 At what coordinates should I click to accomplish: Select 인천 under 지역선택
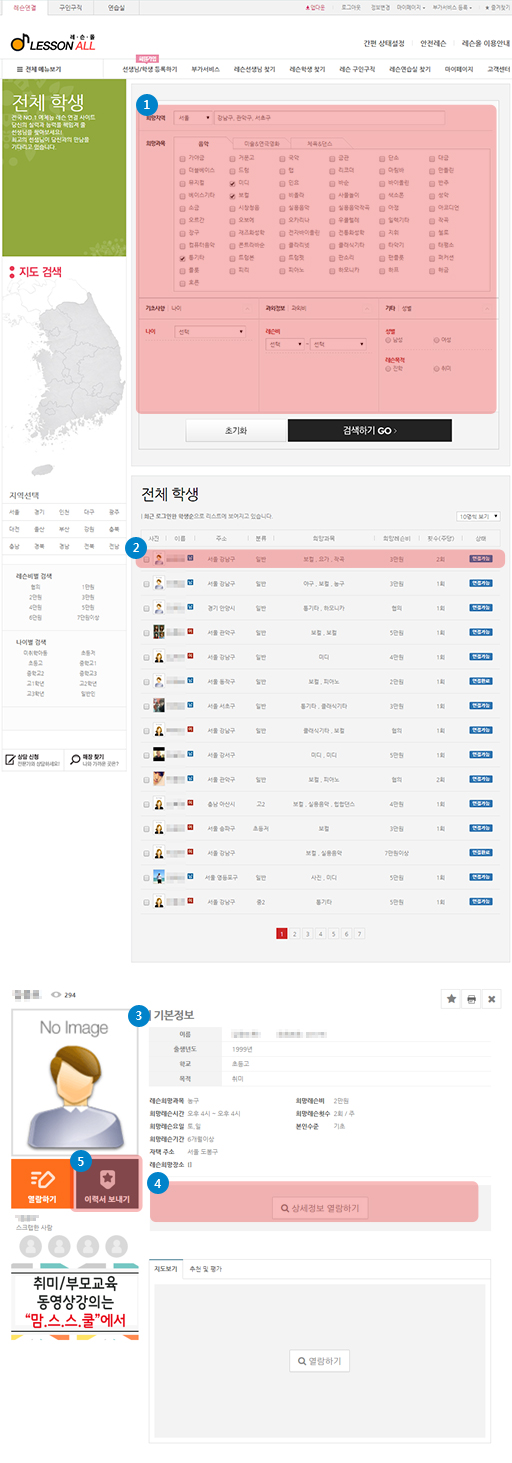pos(65,511)
